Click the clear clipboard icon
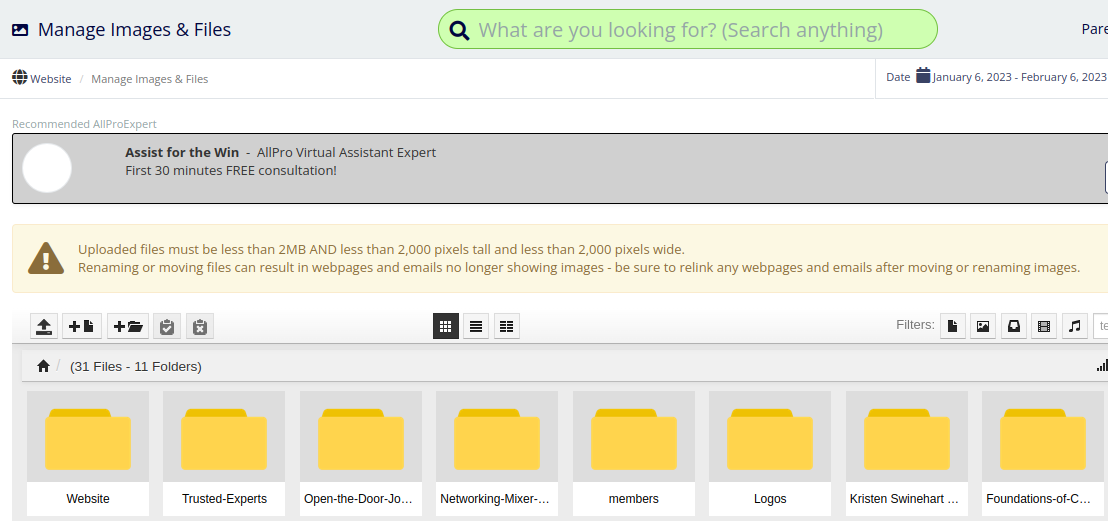Viewport: 1108px width, 521px height. (x=200, y=326)
